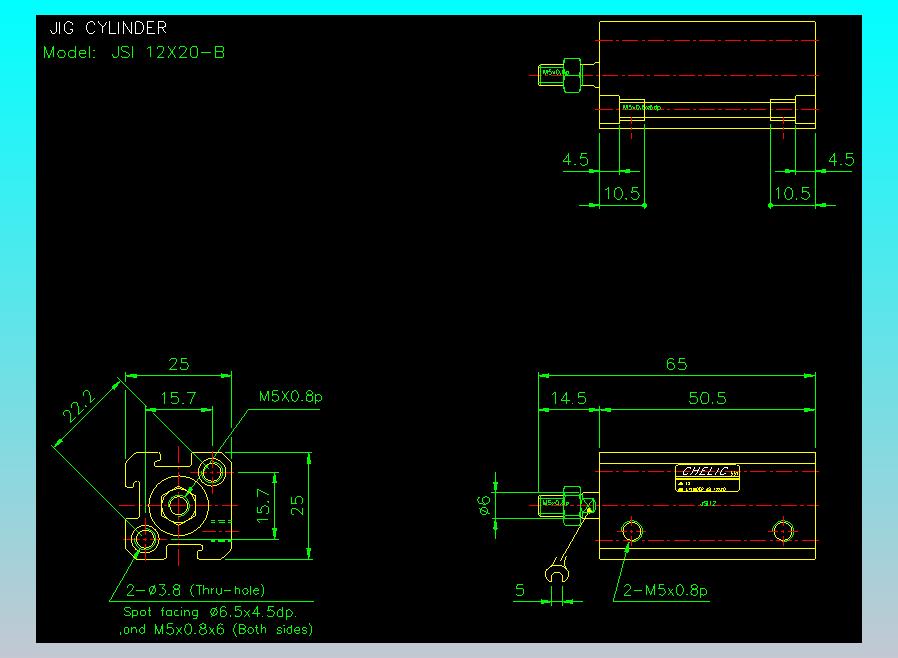Click the overall length dimension "65"
This screenshot has width=898, height=658.
676,364
